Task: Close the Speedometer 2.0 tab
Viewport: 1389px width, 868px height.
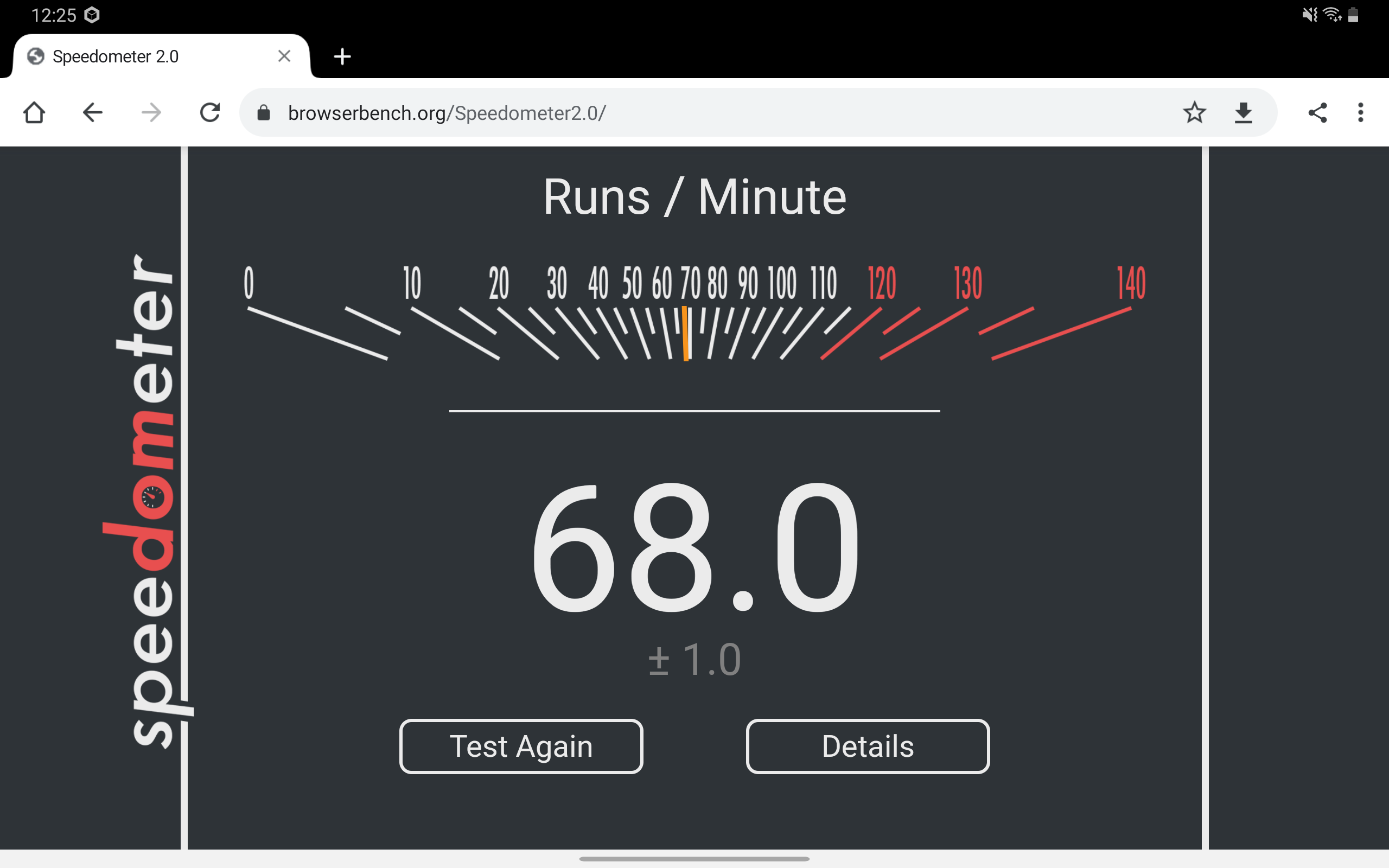Action: (x=284, y=56)
